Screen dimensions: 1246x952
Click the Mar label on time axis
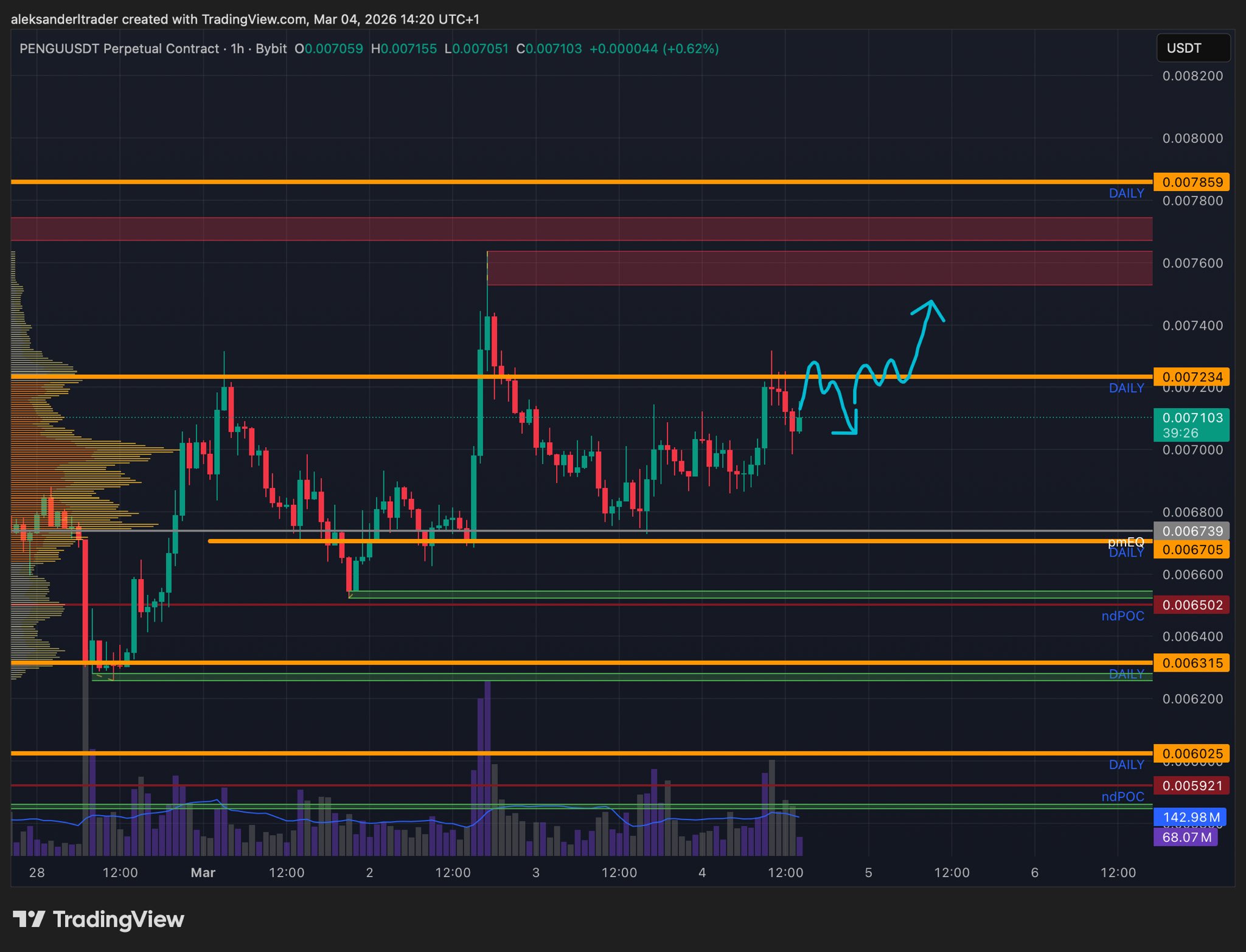point(203,873)
